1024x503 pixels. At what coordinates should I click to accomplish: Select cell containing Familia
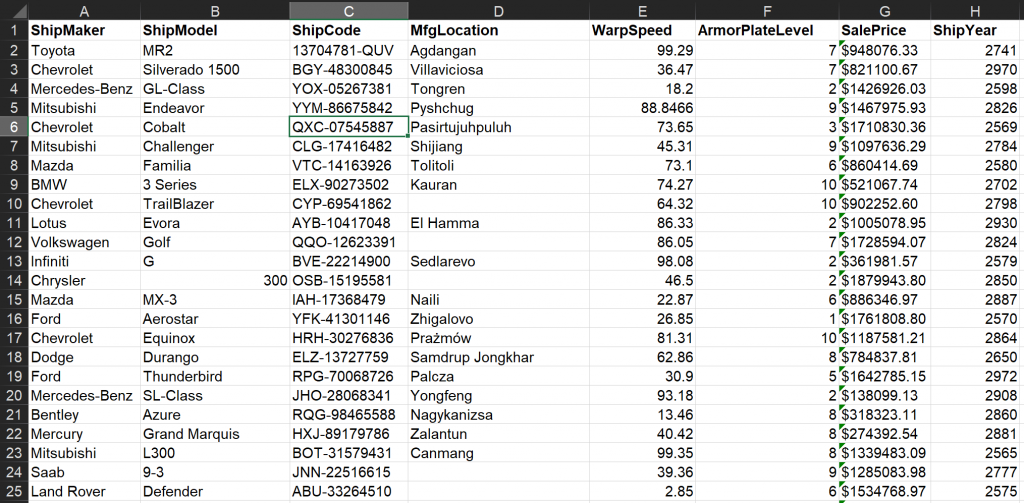coord(215,165)
